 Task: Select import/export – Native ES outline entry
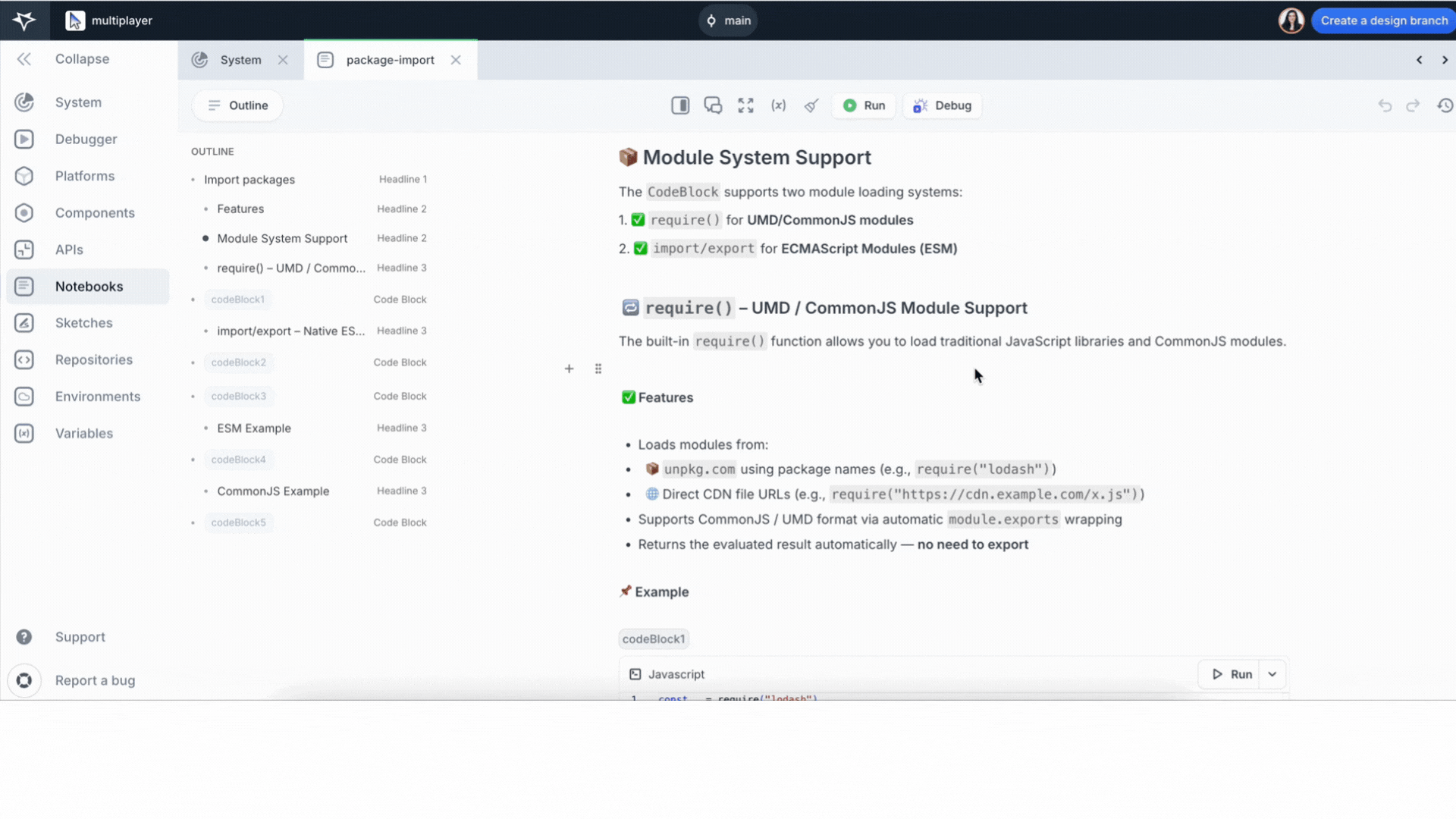coord(291,331)
